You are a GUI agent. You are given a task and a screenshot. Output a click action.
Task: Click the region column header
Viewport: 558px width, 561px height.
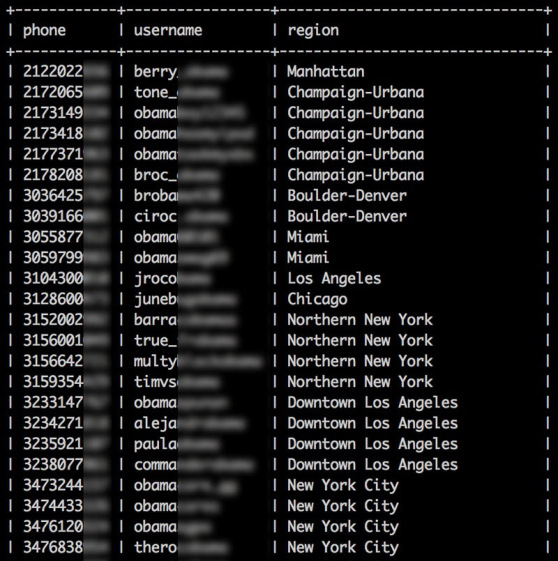point(313,31)
